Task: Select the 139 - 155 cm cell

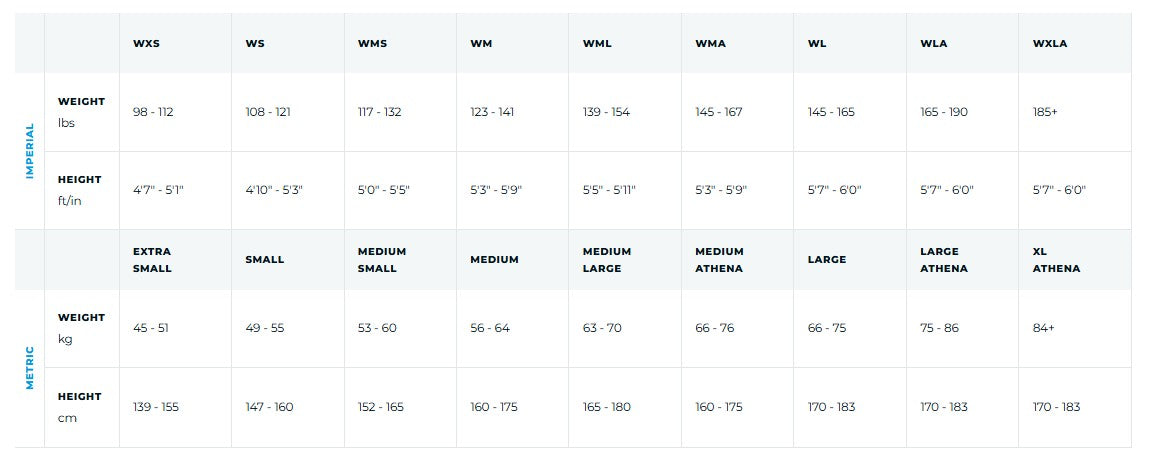Action: (156, 407)
